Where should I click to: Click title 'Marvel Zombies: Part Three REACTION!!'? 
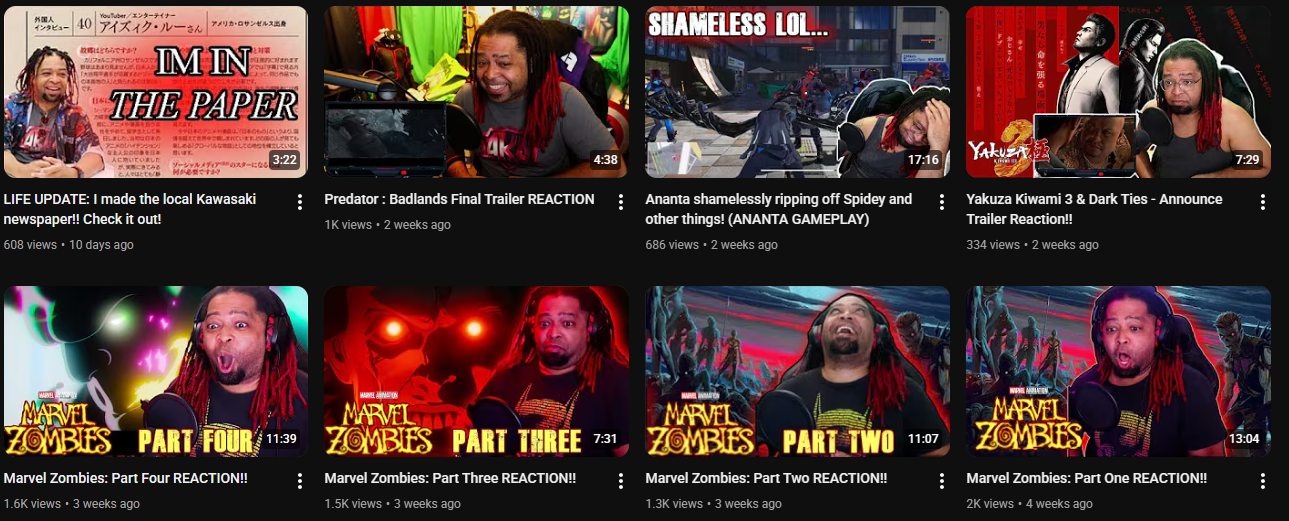click(x=450, y=479)
